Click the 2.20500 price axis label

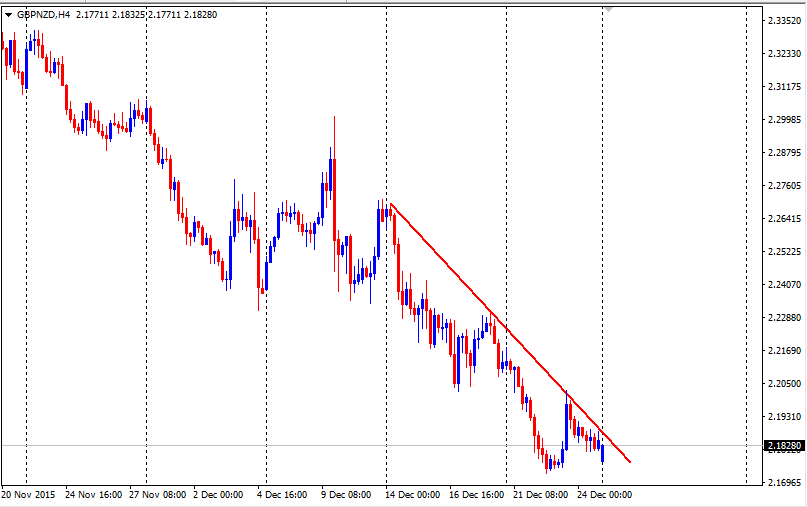[784, 383]
